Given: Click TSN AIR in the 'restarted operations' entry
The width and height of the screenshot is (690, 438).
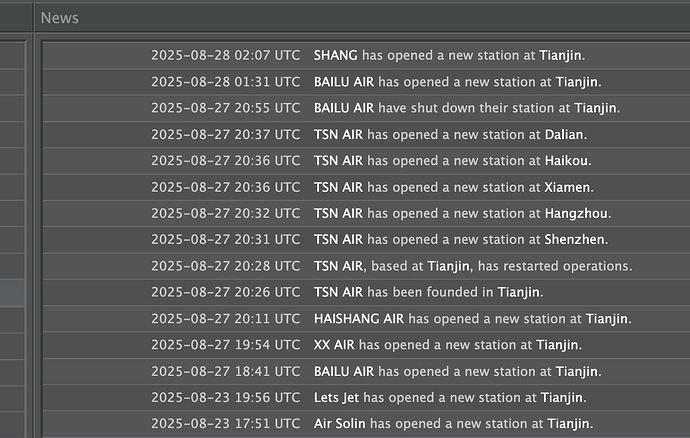Looking at the screenshot, I should pyautogui.click(x=338, y=266).
